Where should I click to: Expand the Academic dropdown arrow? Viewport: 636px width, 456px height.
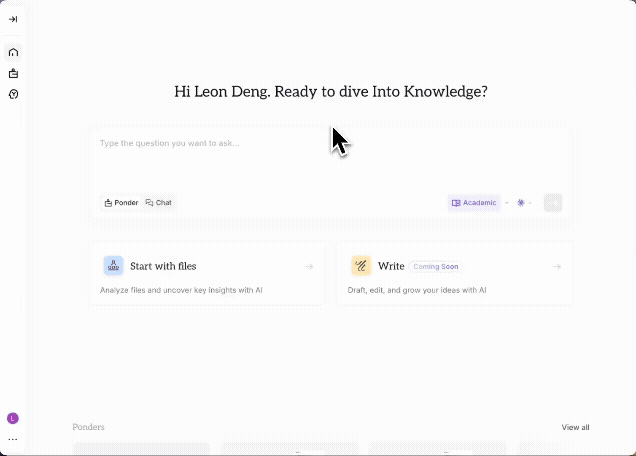507,203
